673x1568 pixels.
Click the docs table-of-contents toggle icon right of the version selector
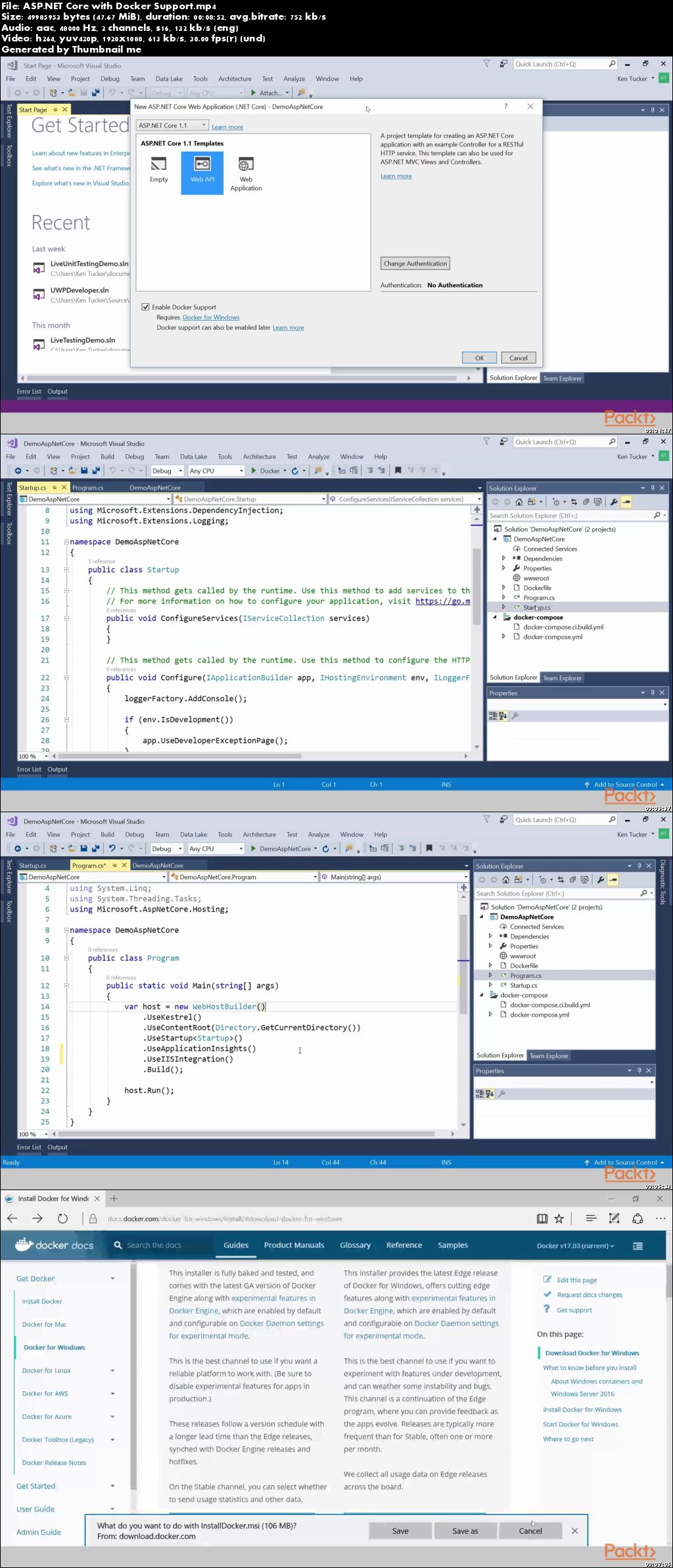click(638, 1246)
